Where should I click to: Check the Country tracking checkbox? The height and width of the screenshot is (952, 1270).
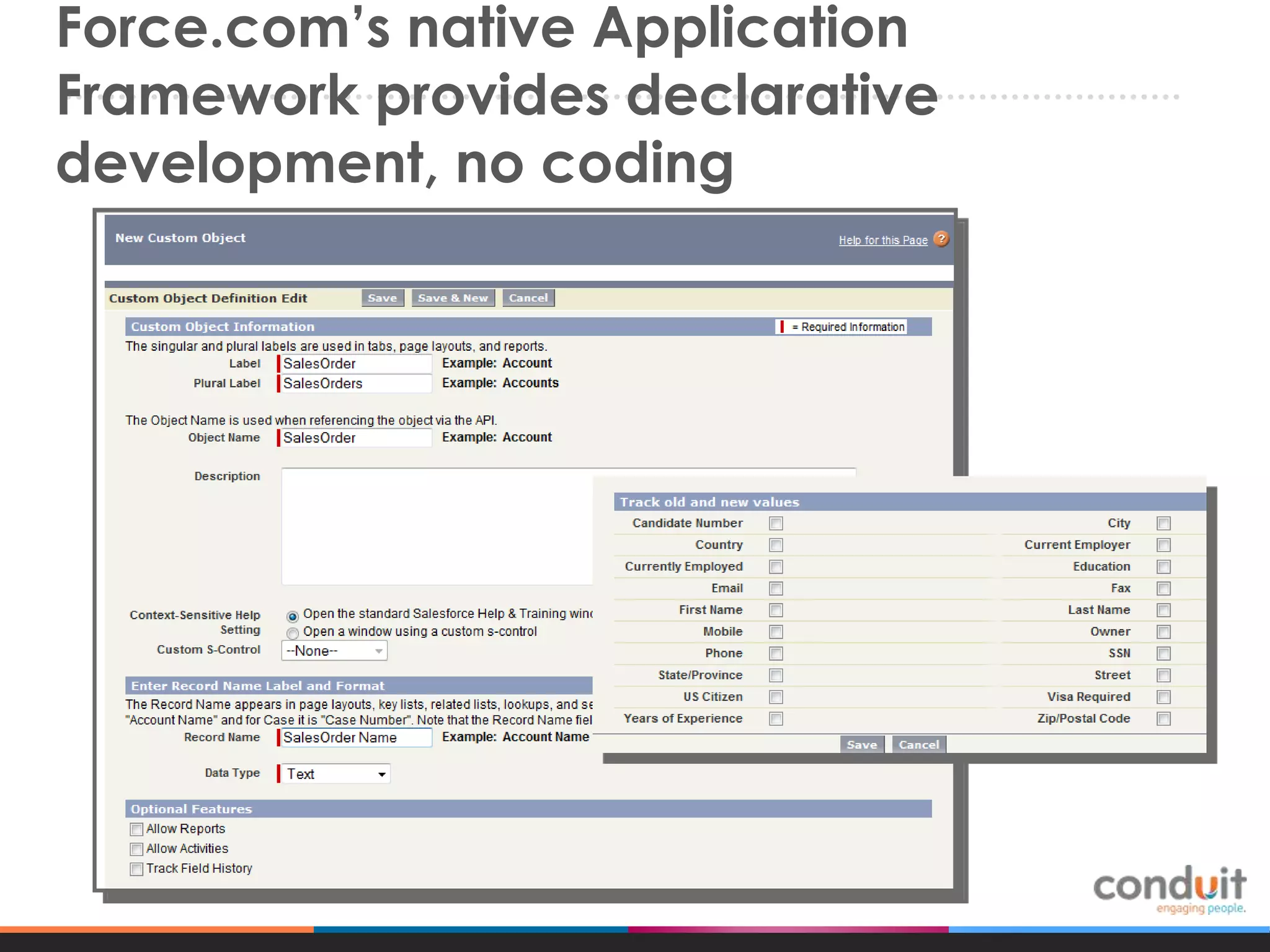[776, 545]
